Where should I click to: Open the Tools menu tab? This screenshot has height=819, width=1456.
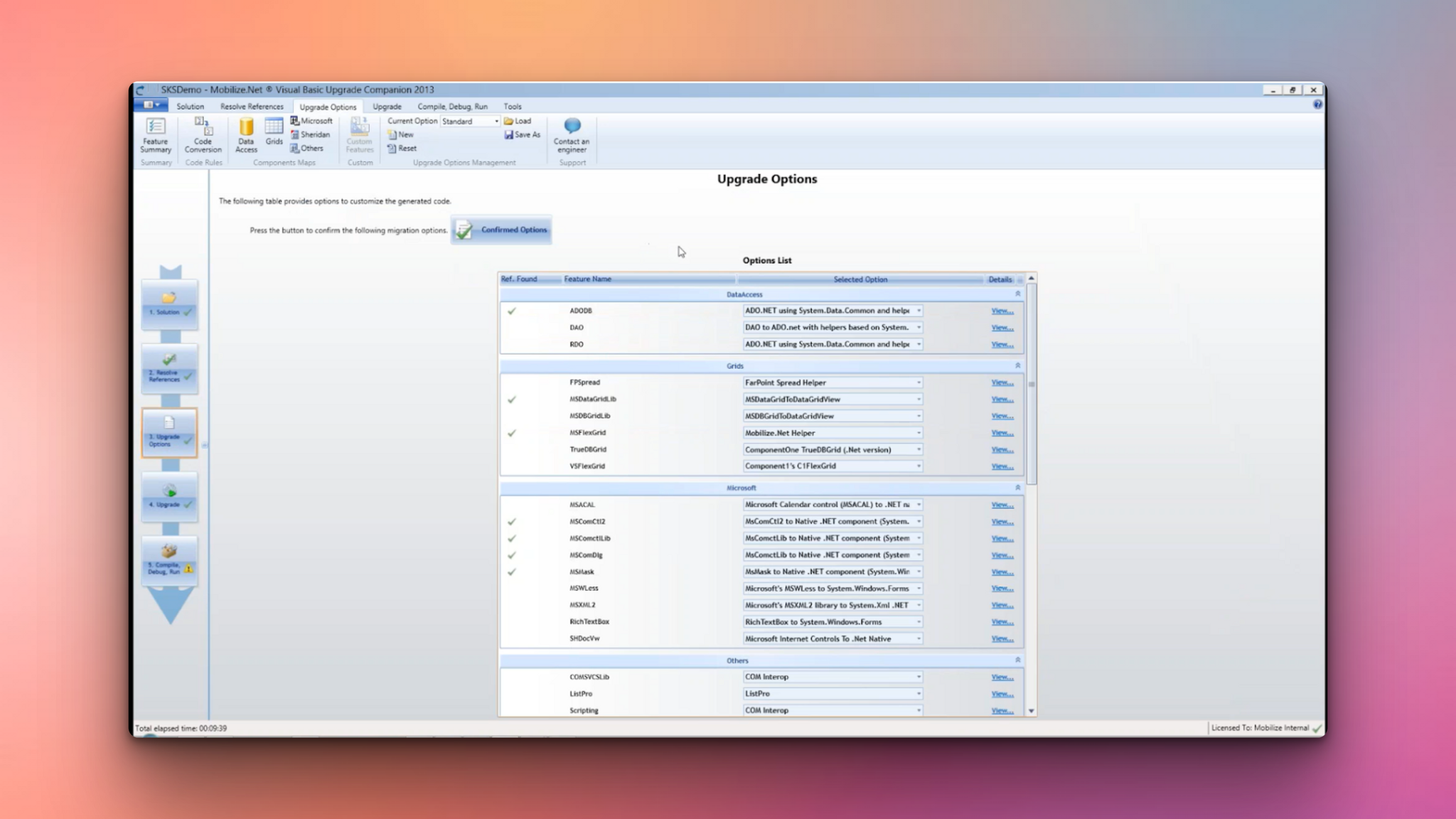click(x=513, y=106)
